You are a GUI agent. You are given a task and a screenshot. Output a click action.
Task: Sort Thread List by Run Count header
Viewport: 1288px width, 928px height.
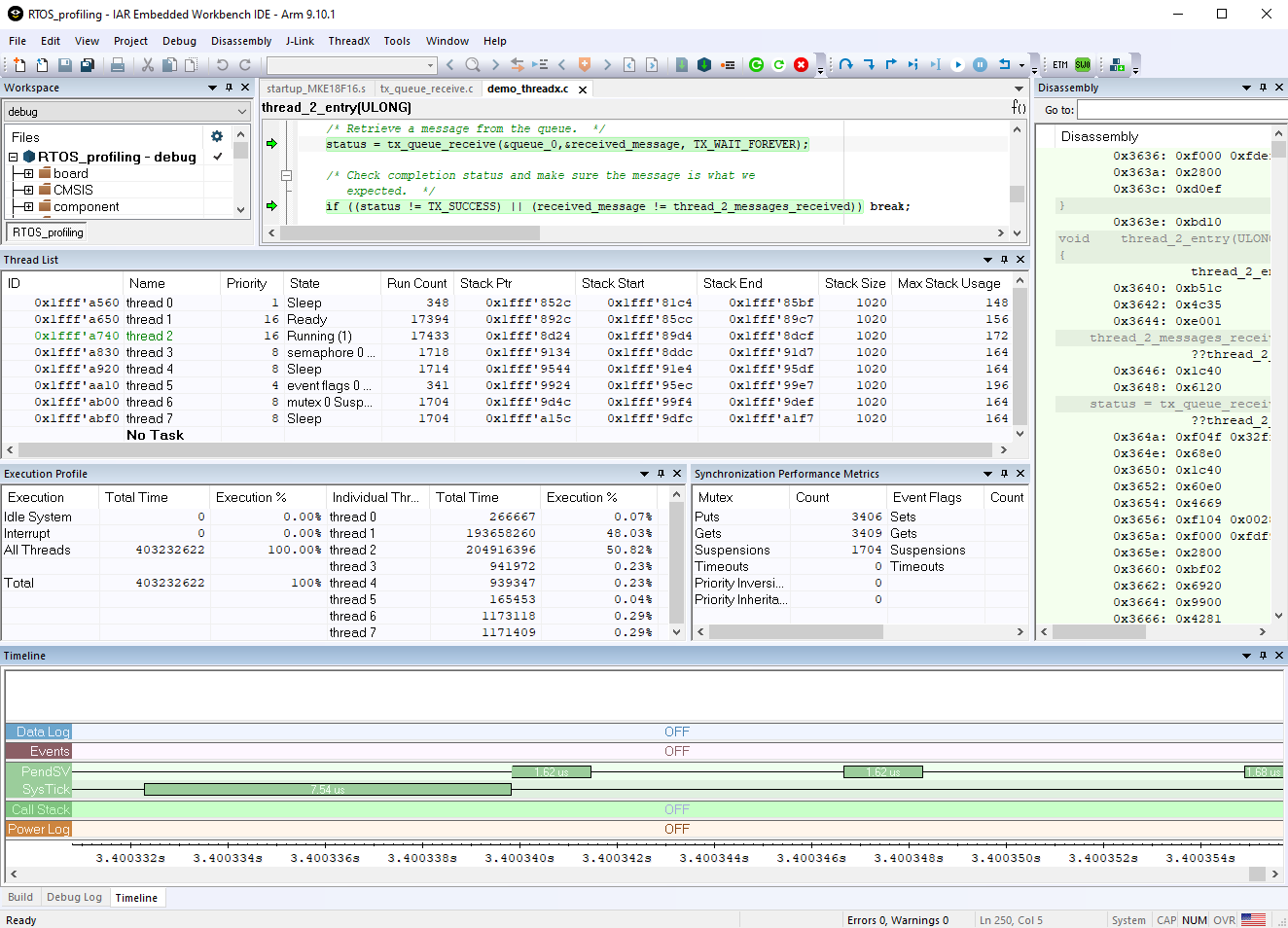point(417,283)
